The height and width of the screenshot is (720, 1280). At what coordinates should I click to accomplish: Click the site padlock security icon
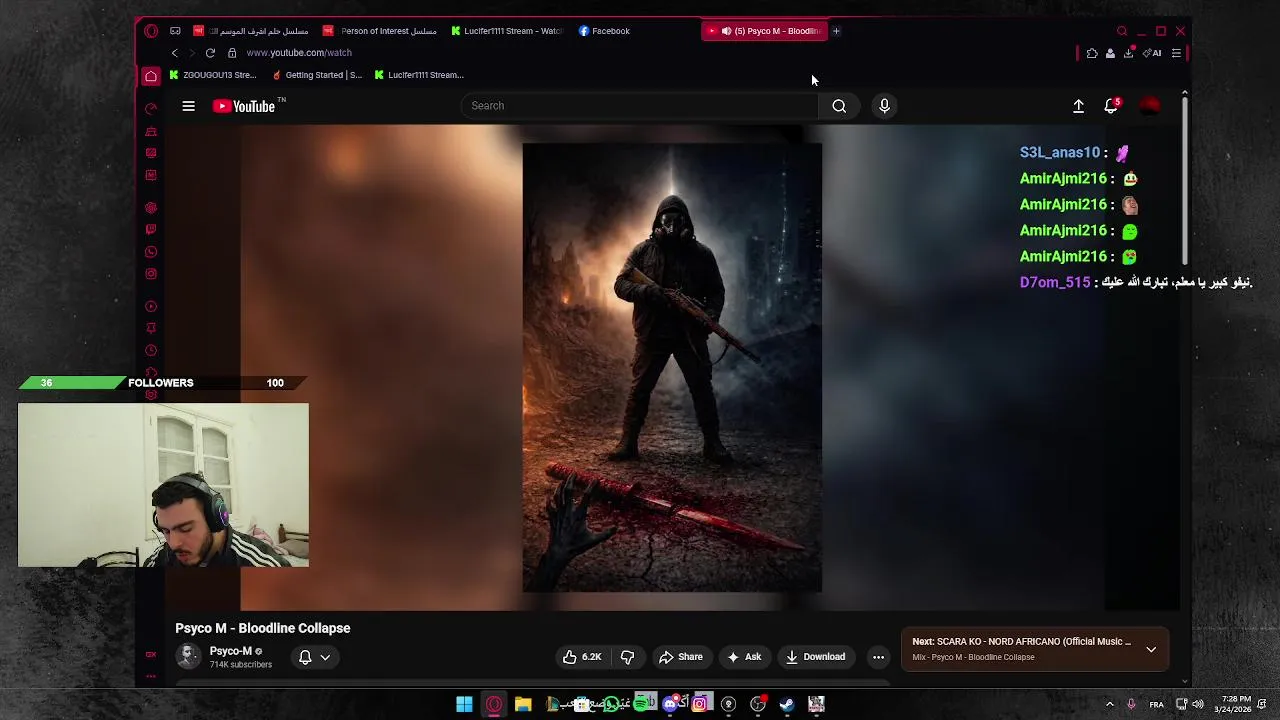232,53
